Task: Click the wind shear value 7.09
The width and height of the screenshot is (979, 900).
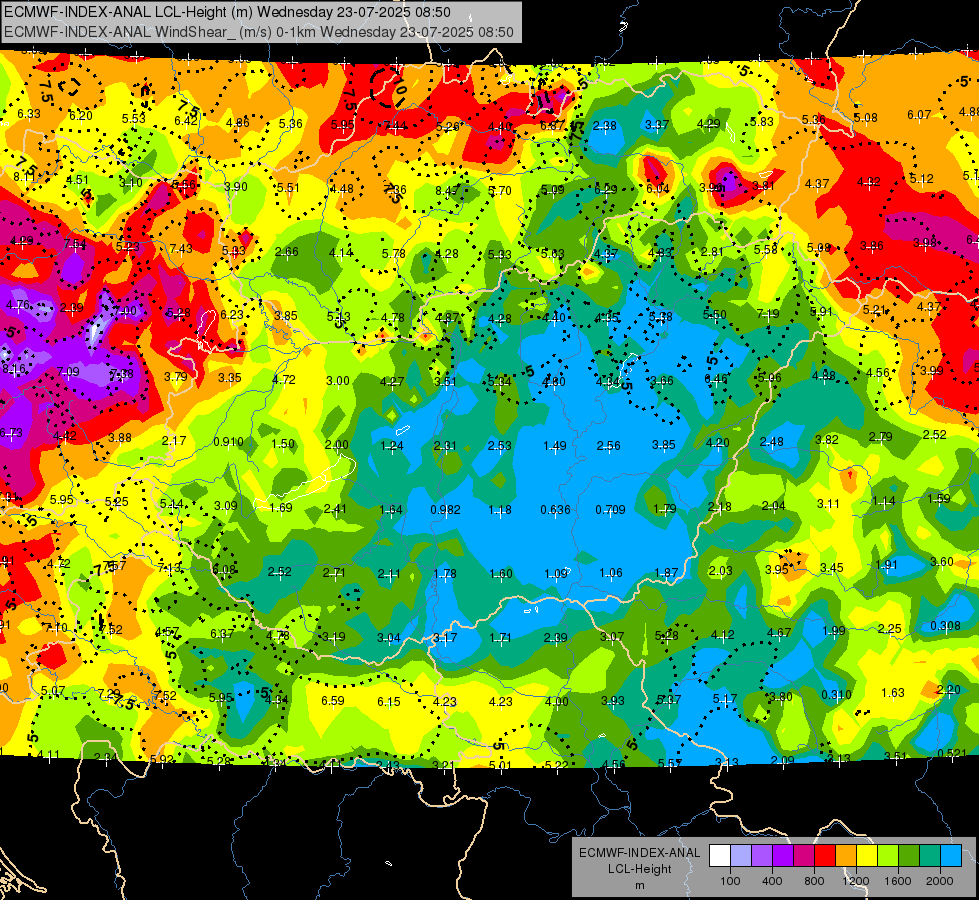Action: click(x=67, y=372)
